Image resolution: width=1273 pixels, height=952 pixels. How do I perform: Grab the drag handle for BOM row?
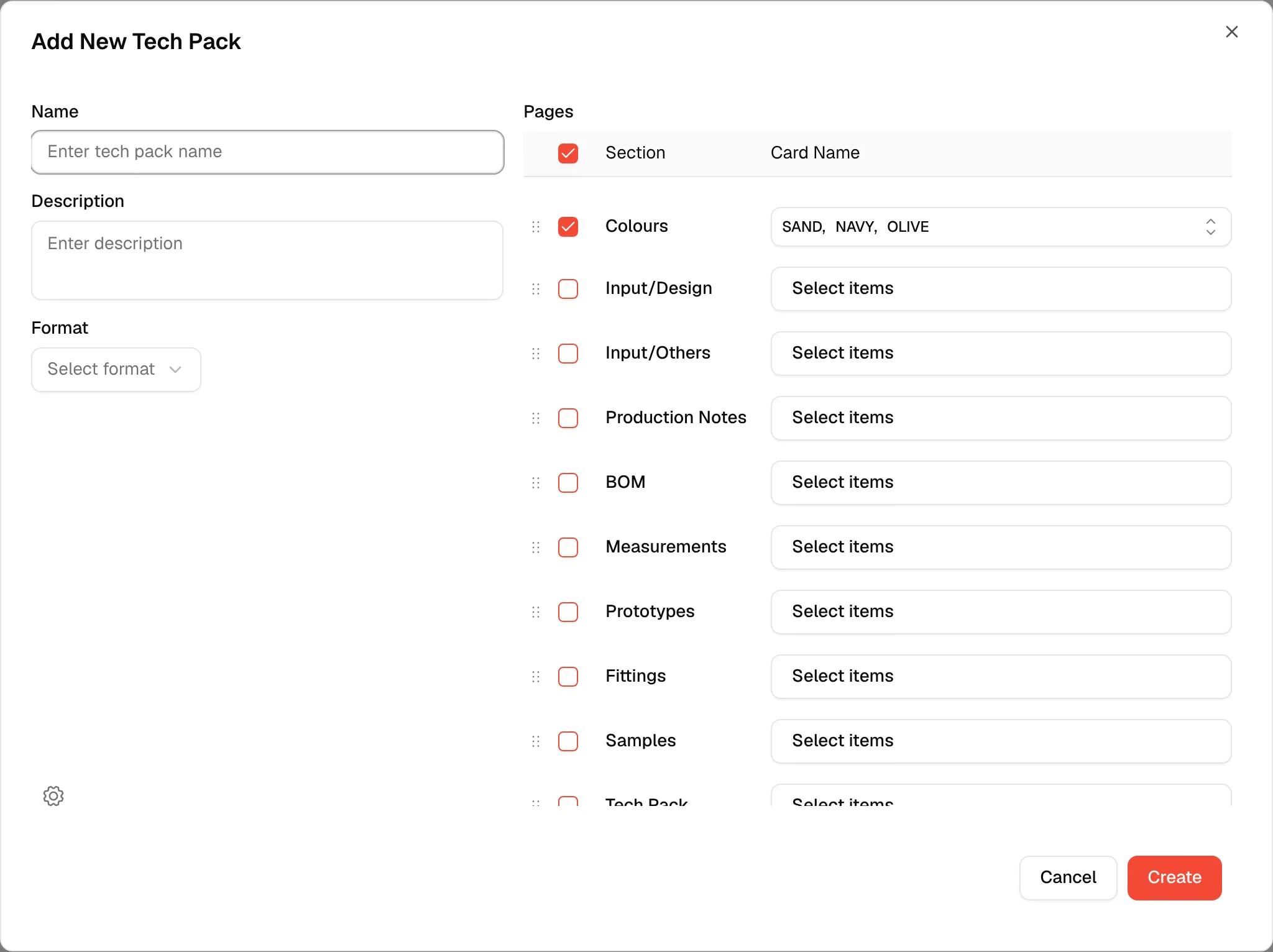536,483
